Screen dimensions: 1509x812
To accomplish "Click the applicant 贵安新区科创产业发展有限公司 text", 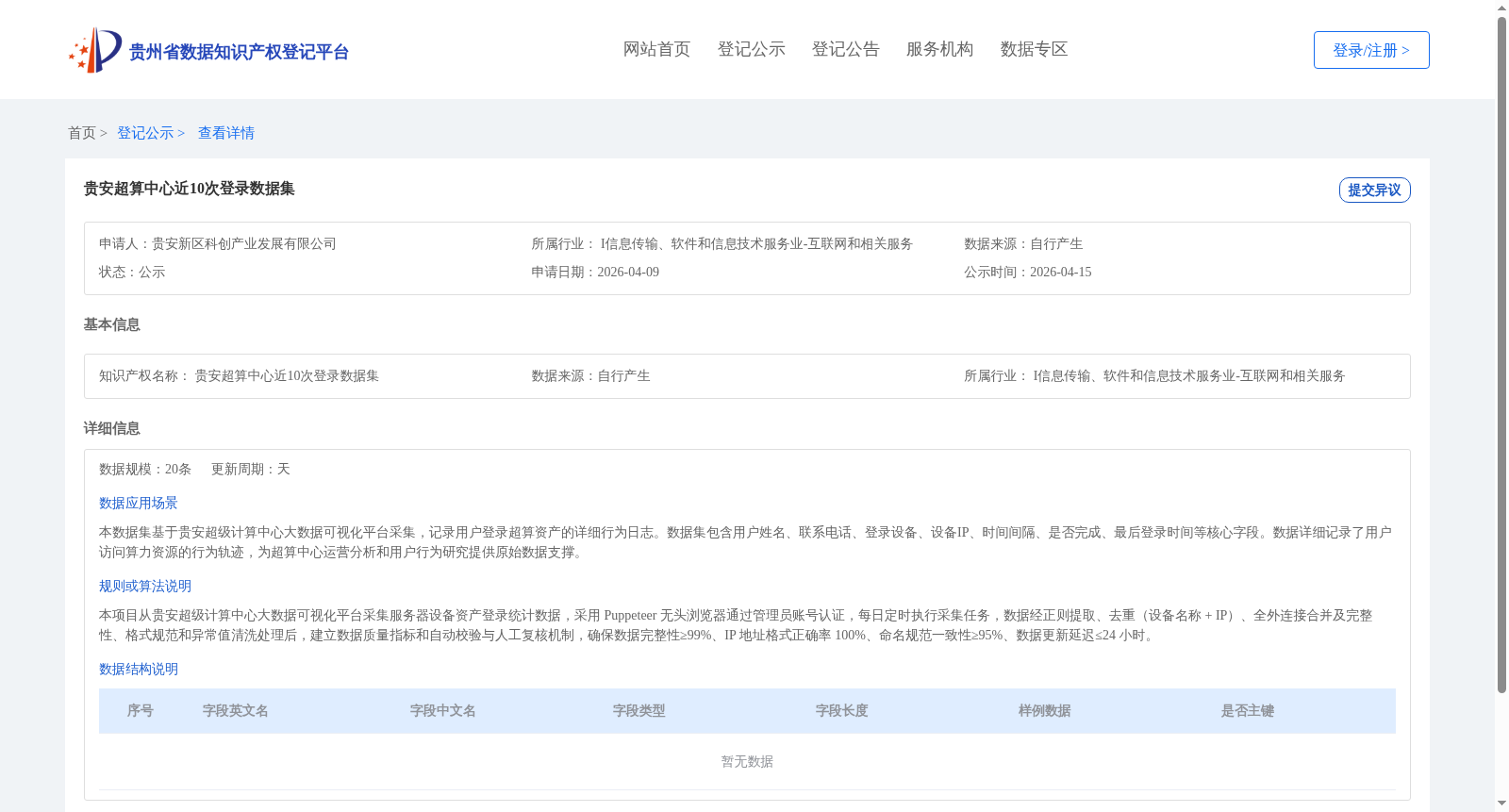I will [244, 243].
